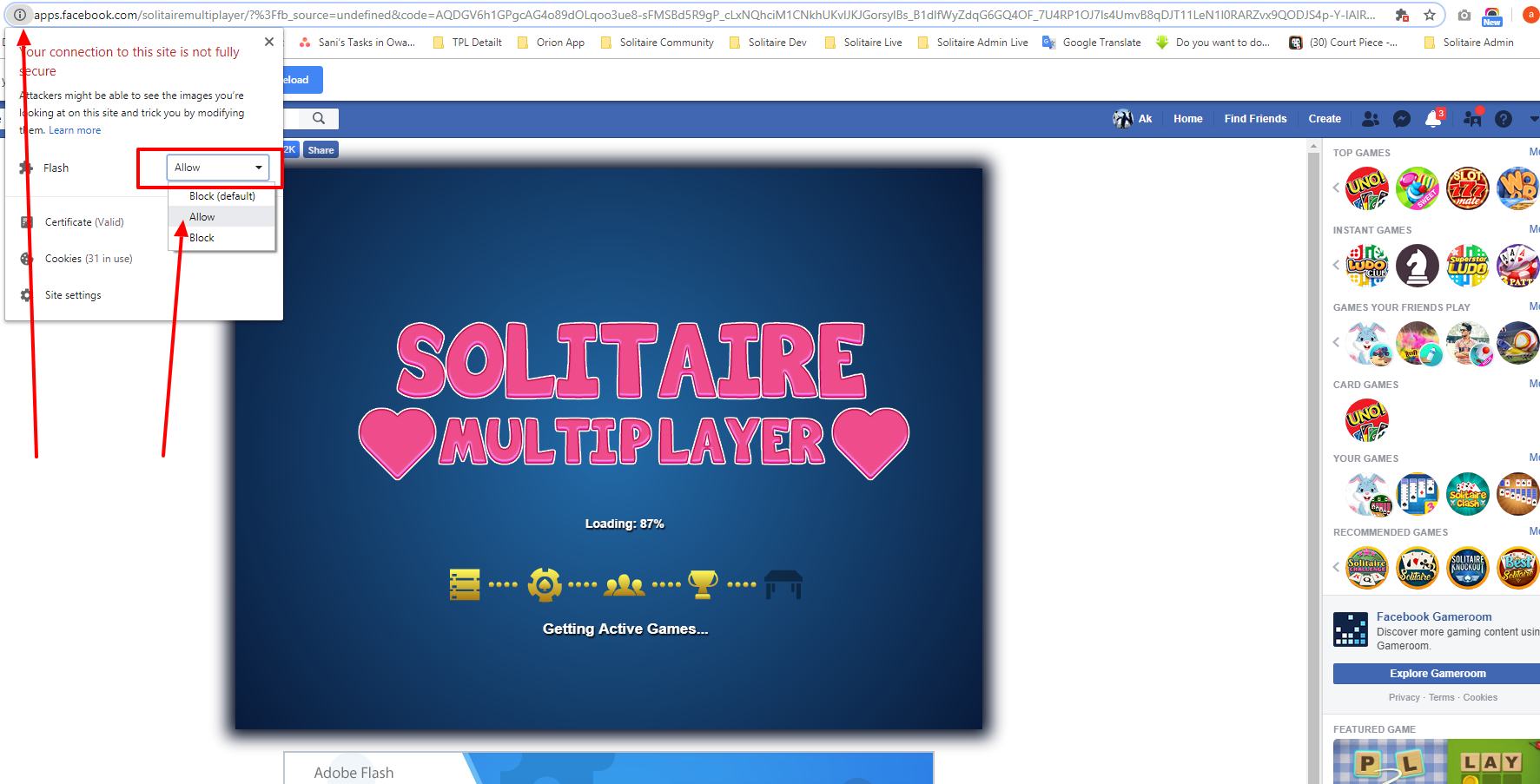The height and width of the screenshot is (784, 1540).
Task: Click Create in Facebook top bar
Action: click(x=1325, y=119)
